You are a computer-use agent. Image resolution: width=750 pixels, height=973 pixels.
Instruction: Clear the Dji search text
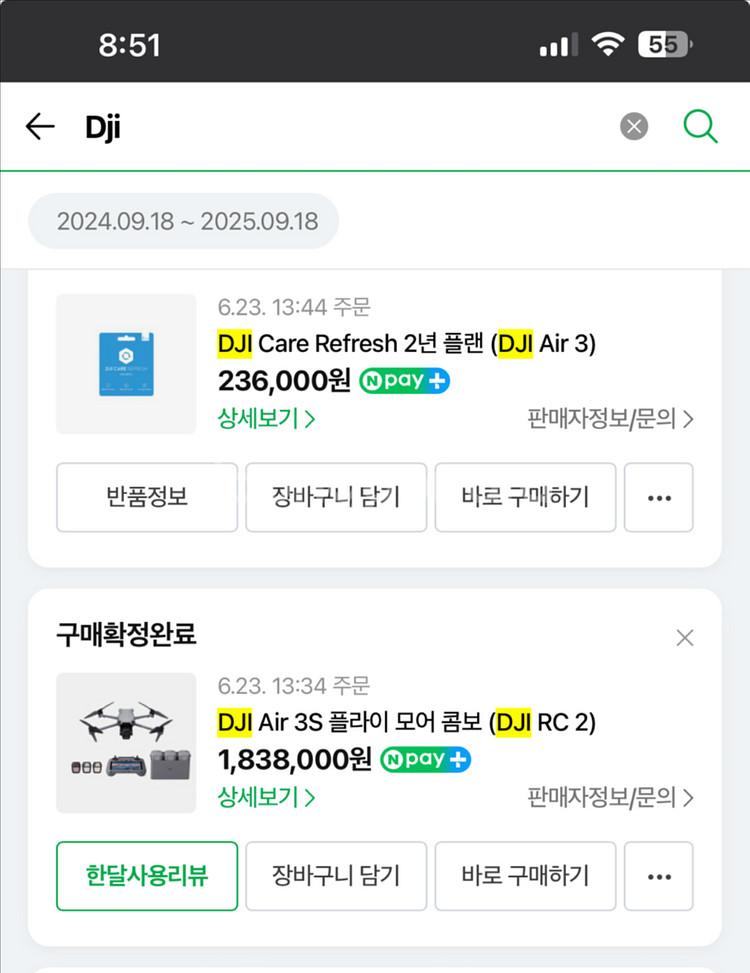(634, 127)
